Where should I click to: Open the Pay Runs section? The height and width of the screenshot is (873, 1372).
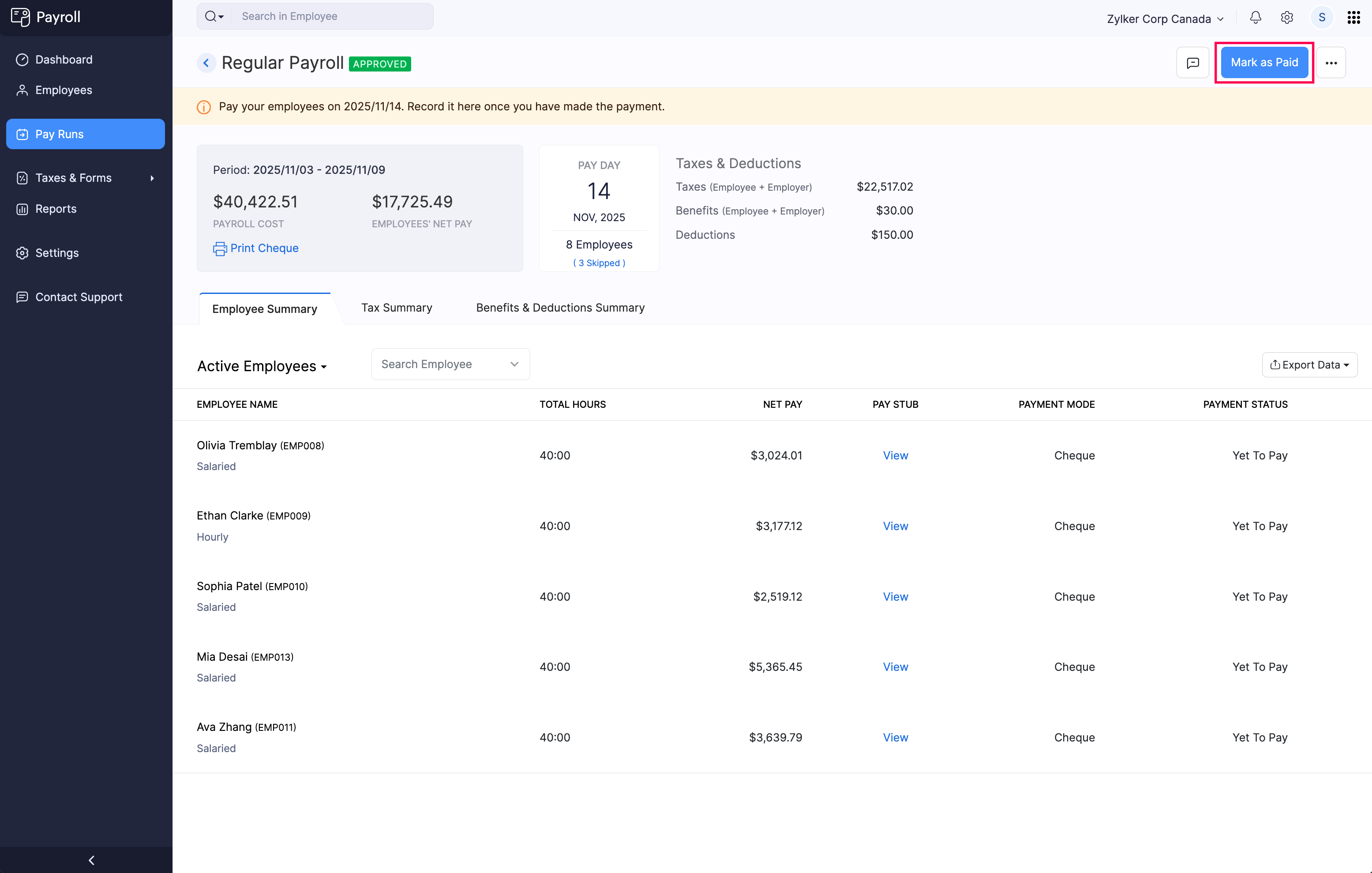pos(60,134)
